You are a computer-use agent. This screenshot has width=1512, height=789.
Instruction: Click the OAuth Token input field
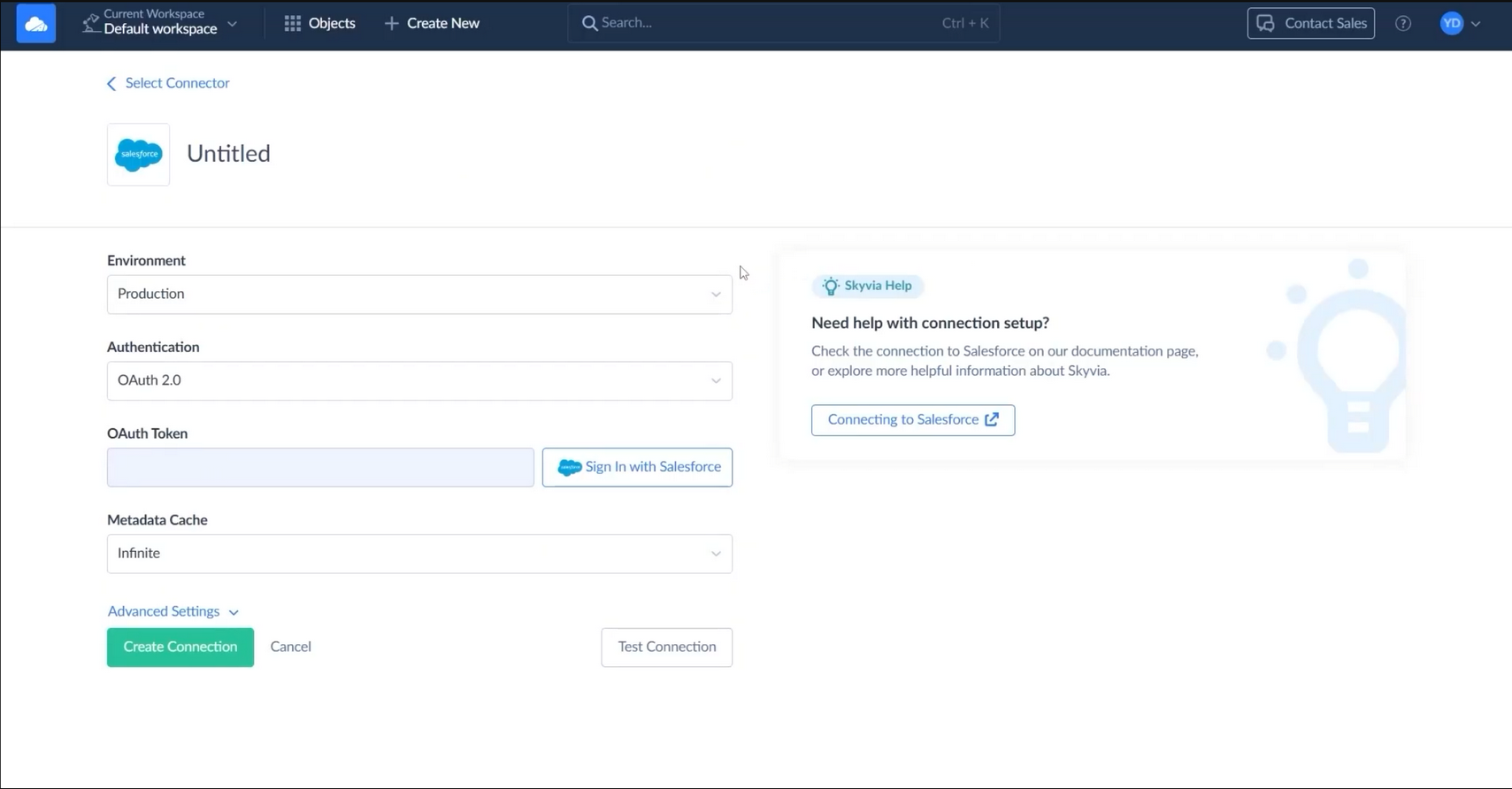pos(320,467)
